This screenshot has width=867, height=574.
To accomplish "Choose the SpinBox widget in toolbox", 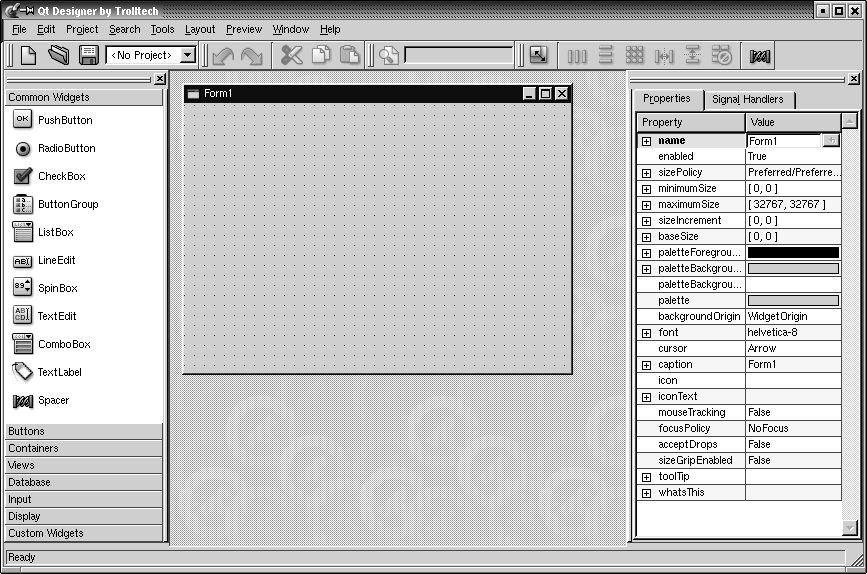I will [x=57, y=288].
